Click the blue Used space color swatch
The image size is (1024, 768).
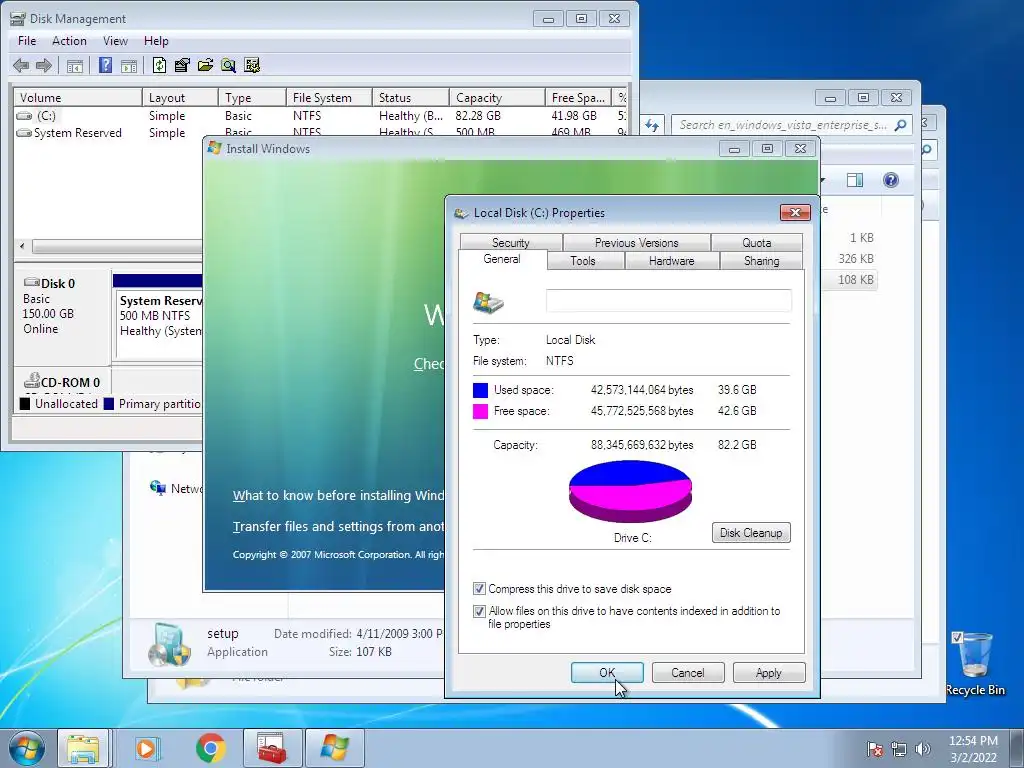pos(480,391)
